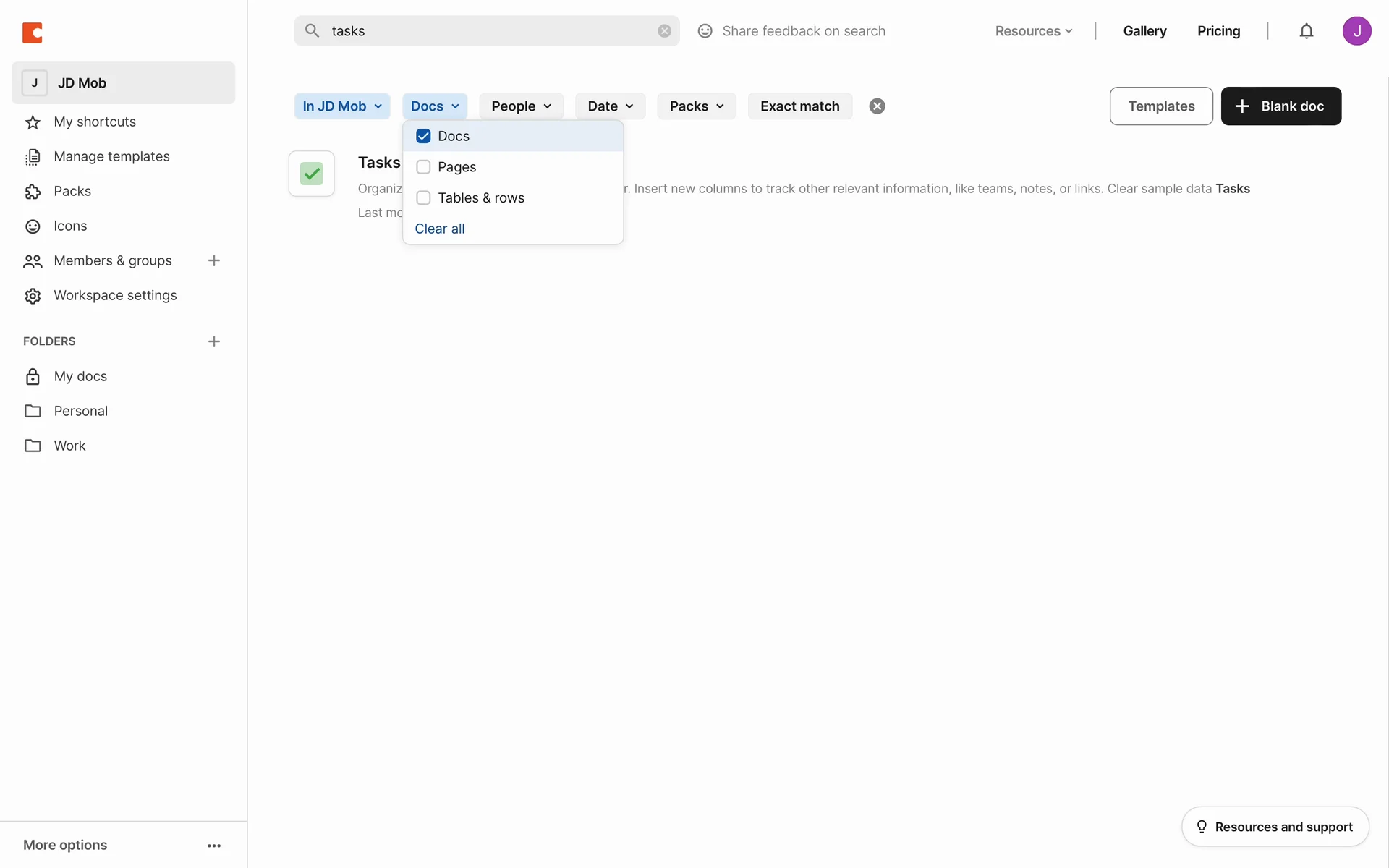This screenshot has height=868, width=1389.
Task: Create a new Blank doc
Action: coord(1280,106)
